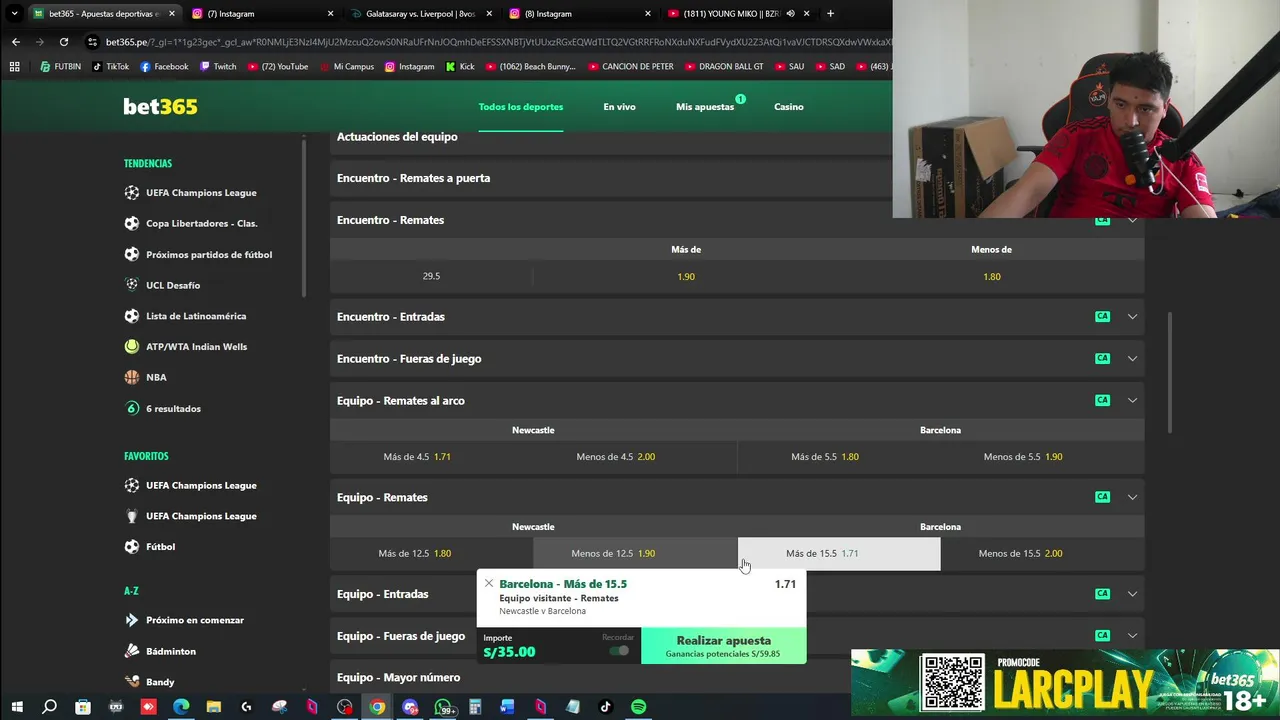Viewport: 1280px width, 720px height.
Task: Toggle the Recordar switch
Action: tap(620, 651)
